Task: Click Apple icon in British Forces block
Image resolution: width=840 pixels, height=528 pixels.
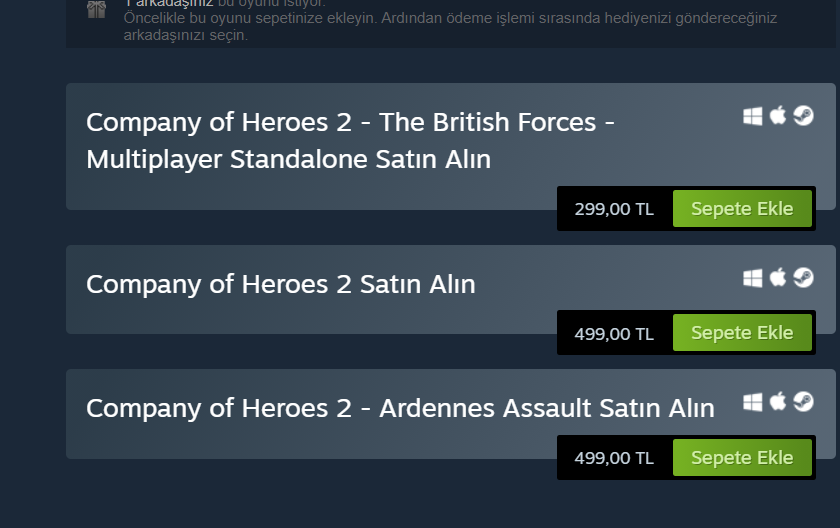Action: click(x=778, y=116)
